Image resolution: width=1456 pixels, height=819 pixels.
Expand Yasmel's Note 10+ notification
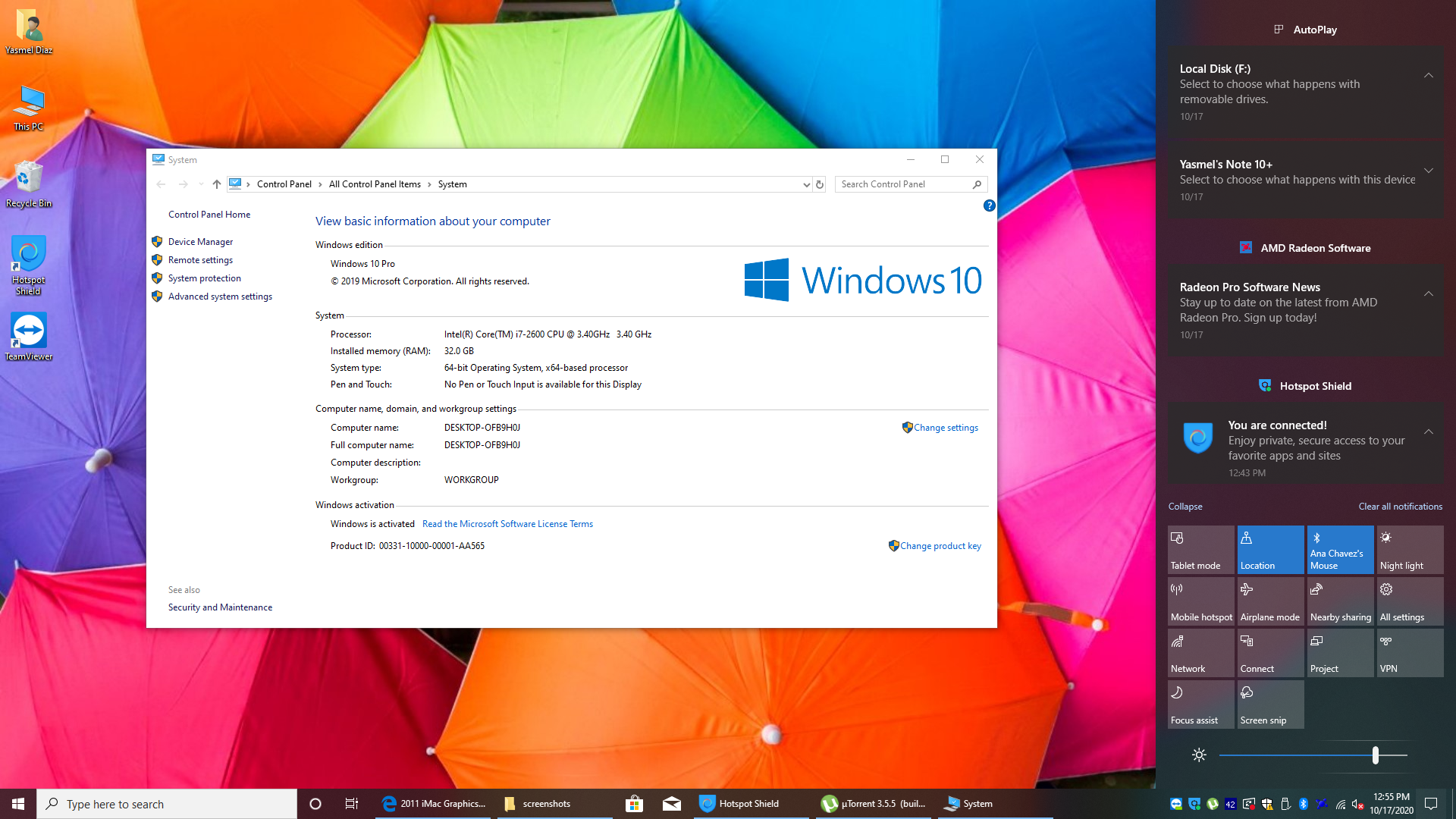1428,171
